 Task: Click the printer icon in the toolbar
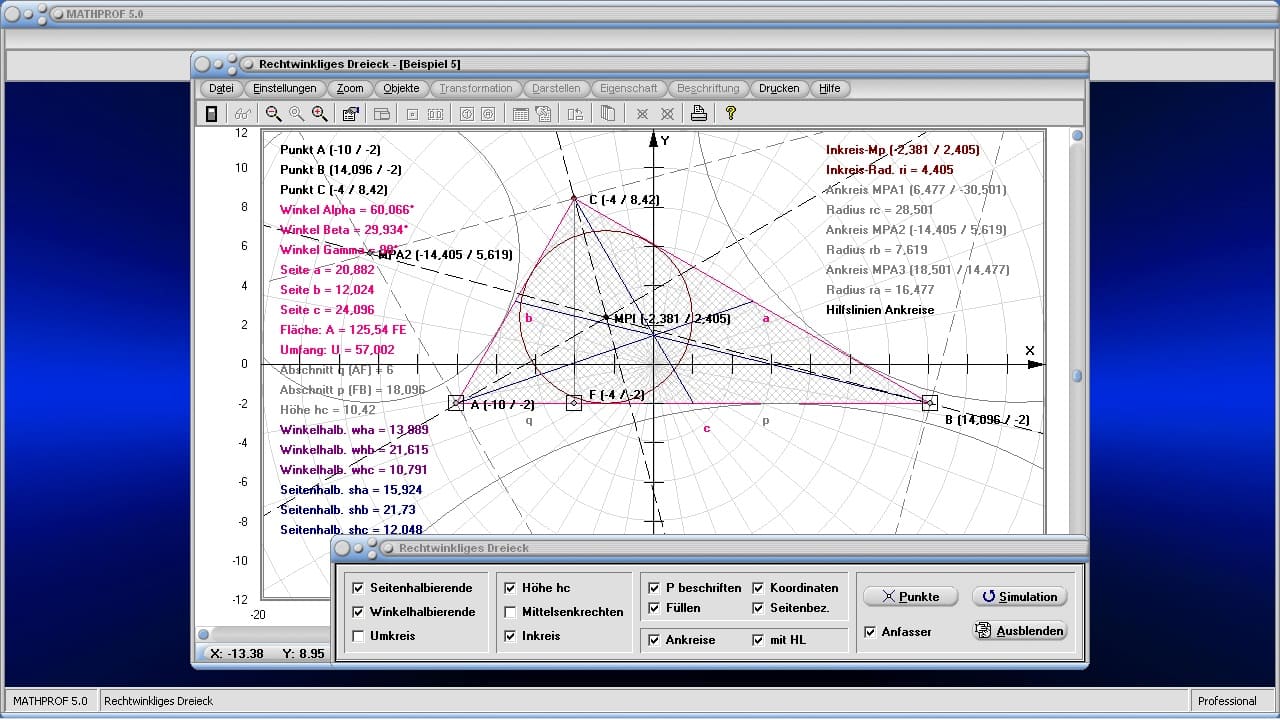tap(699, 114)
